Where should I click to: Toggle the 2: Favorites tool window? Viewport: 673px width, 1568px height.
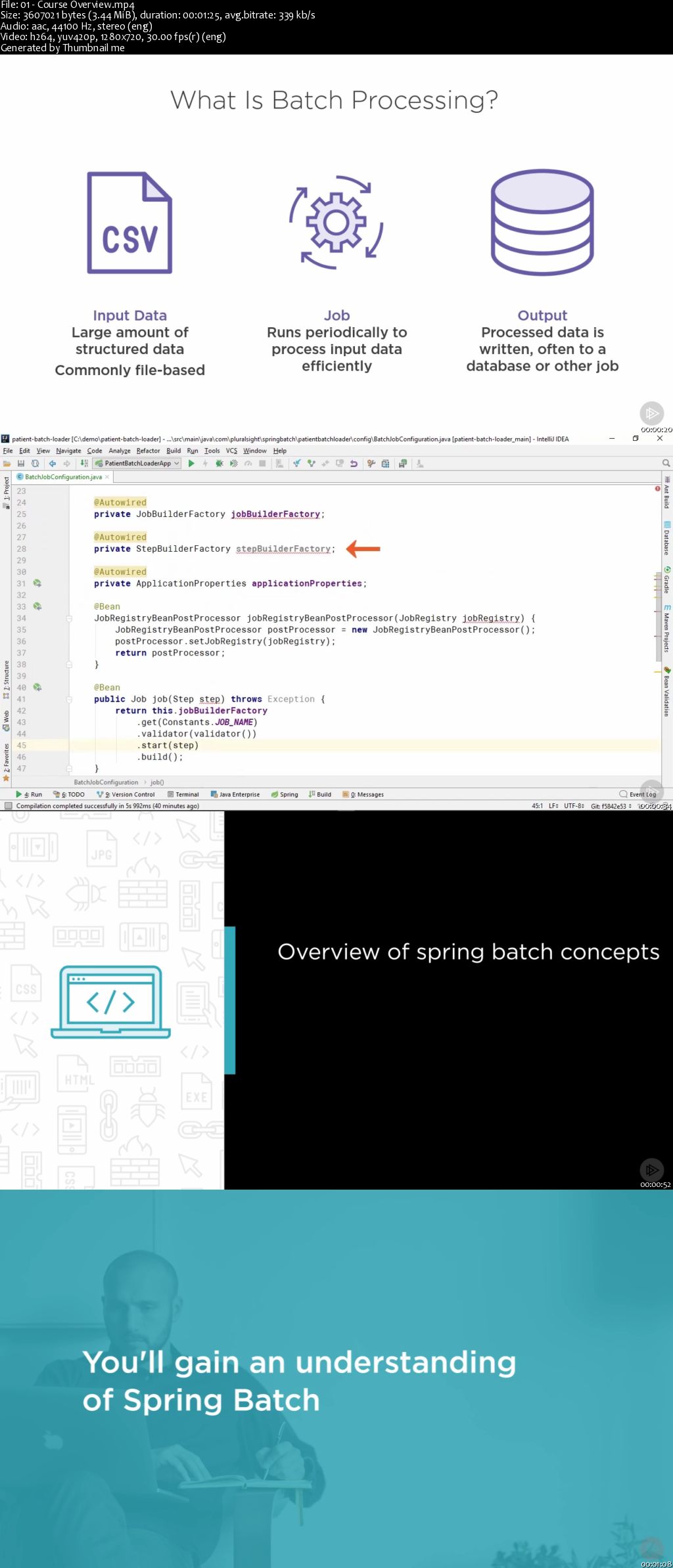point(7,761)
